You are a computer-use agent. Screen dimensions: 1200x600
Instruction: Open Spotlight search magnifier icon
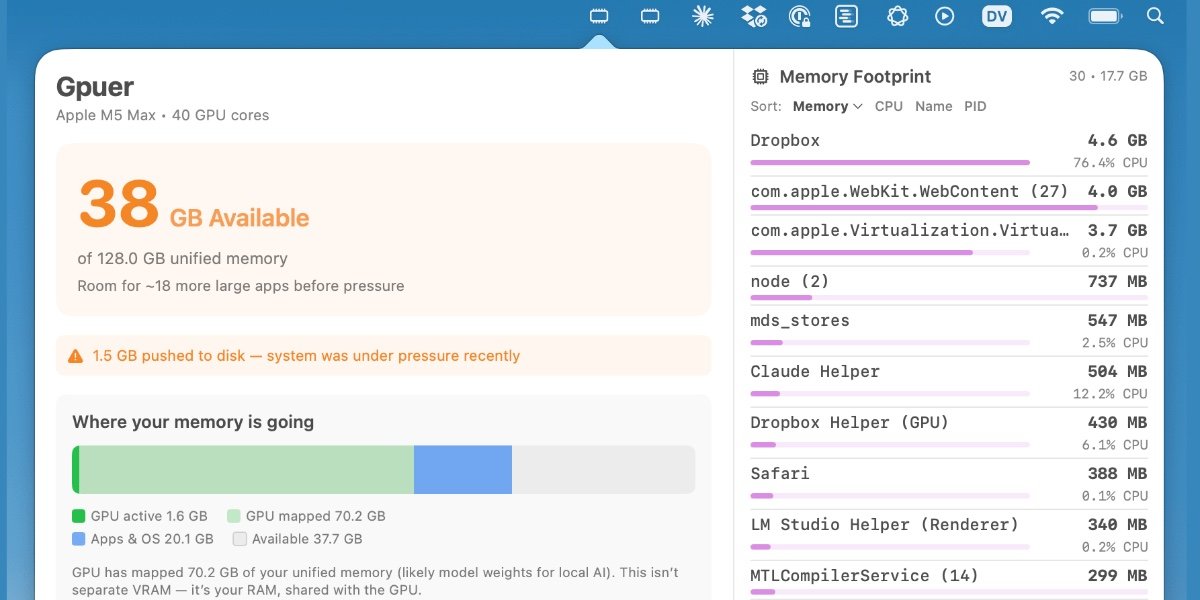[x=1155, y=16]
